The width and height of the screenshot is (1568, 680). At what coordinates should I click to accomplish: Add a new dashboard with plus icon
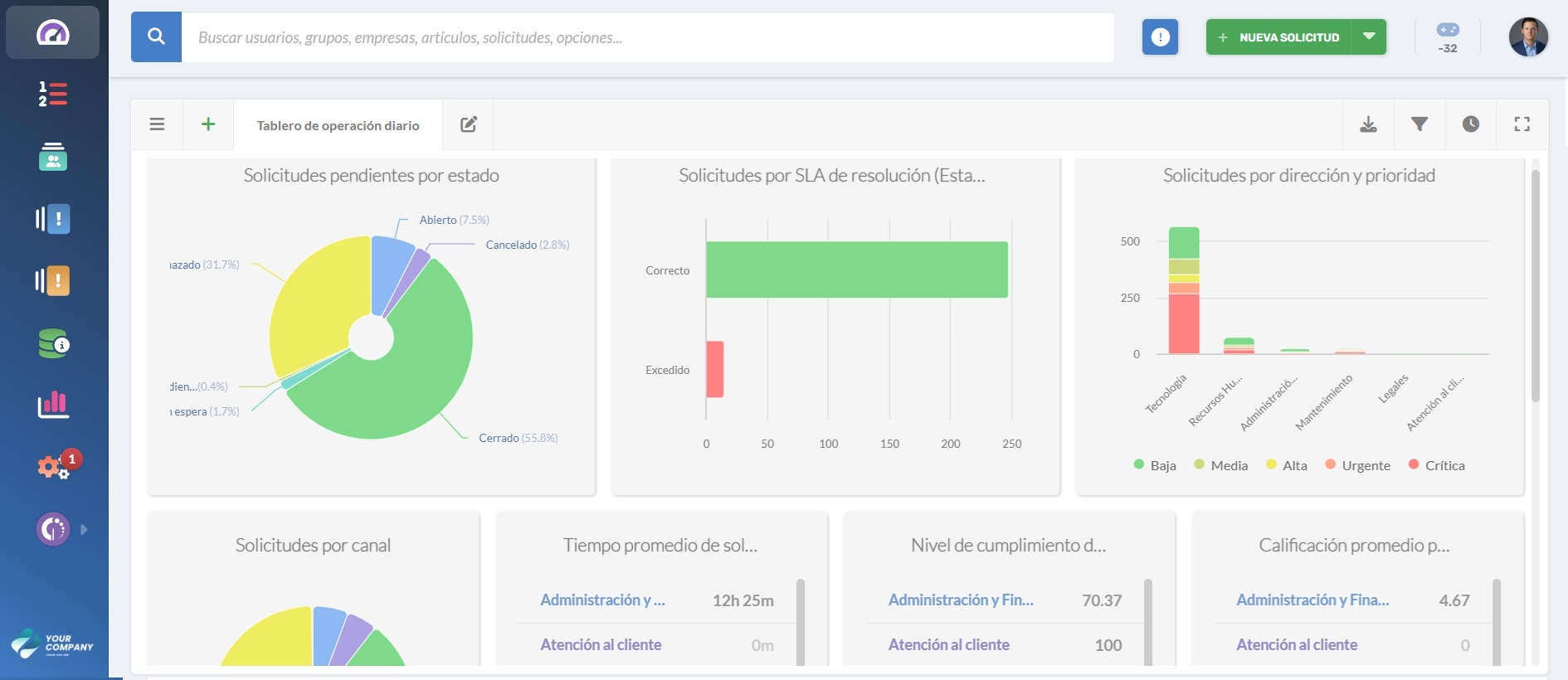pyautogui.click(x=208, y=124)
